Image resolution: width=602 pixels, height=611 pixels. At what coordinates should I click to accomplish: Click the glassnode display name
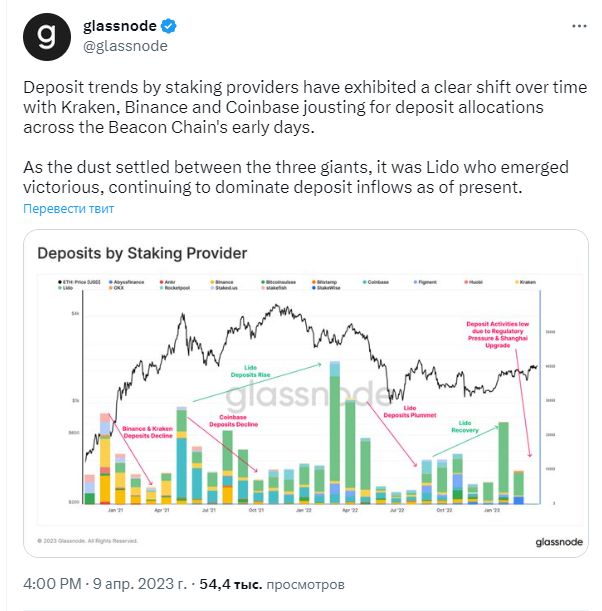(120, 26)
